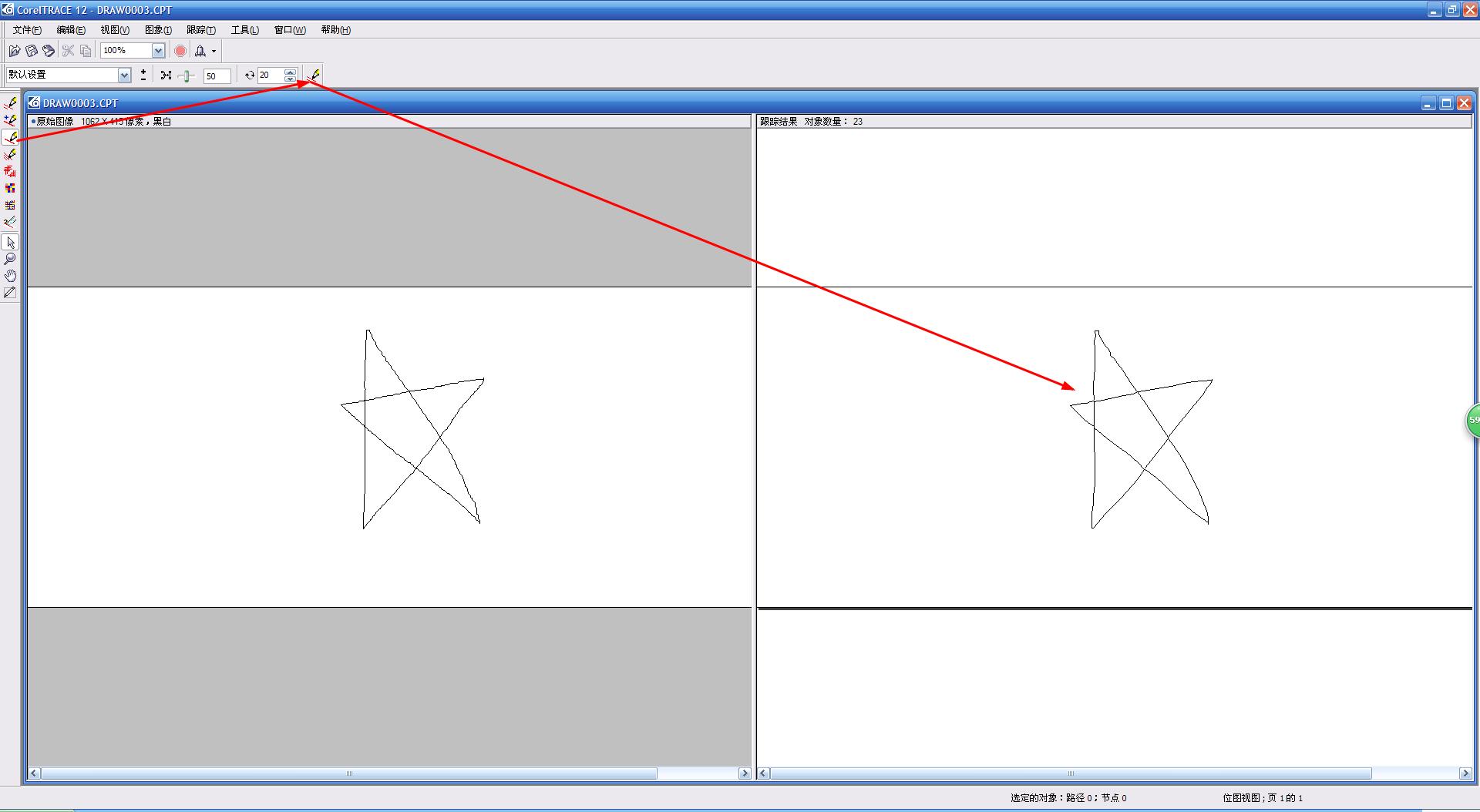The height and width of the screenshot is (812, 1480).
Task: Click left arrow of result pane scrollbar
Action: 763,773
